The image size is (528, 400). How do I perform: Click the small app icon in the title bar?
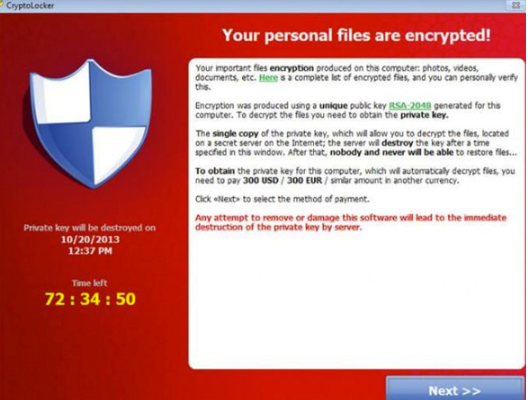(2, 5)
